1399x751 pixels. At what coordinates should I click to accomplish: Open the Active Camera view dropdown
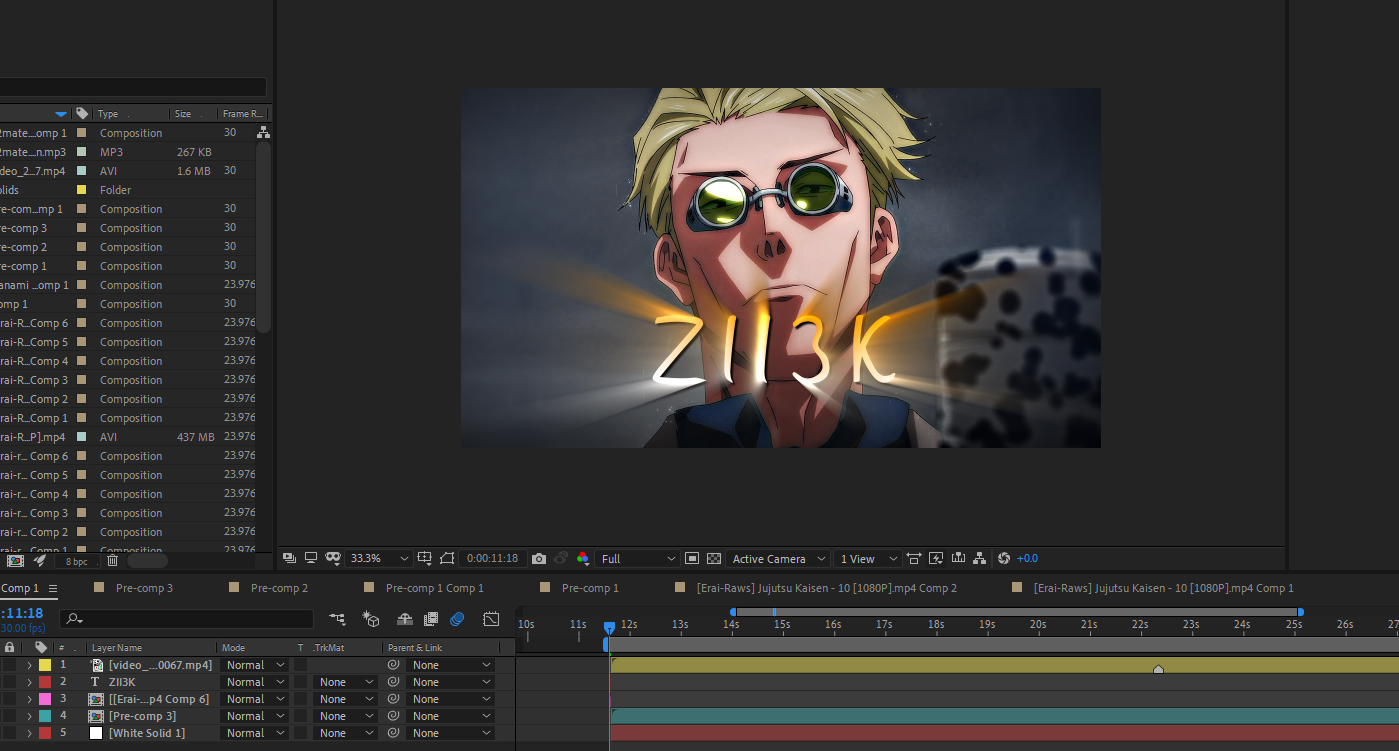[x=778, y=559]
